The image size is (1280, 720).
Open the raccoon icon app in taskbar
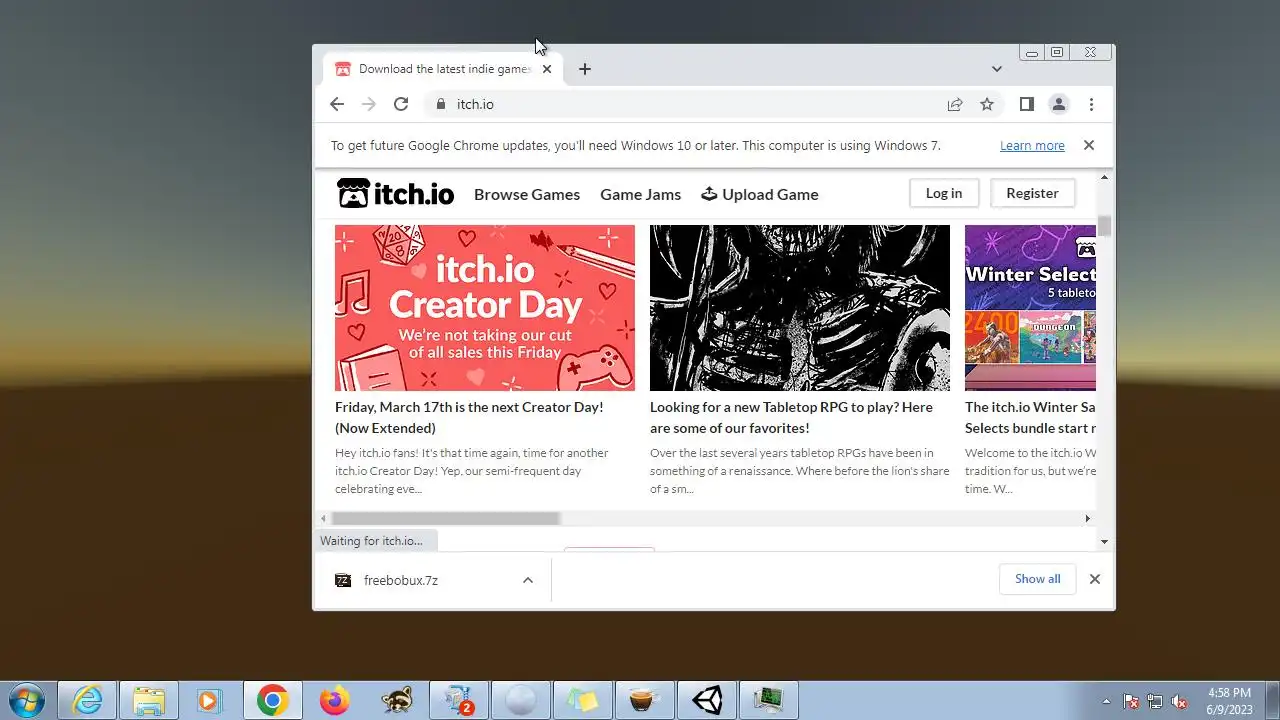(398, 701)
